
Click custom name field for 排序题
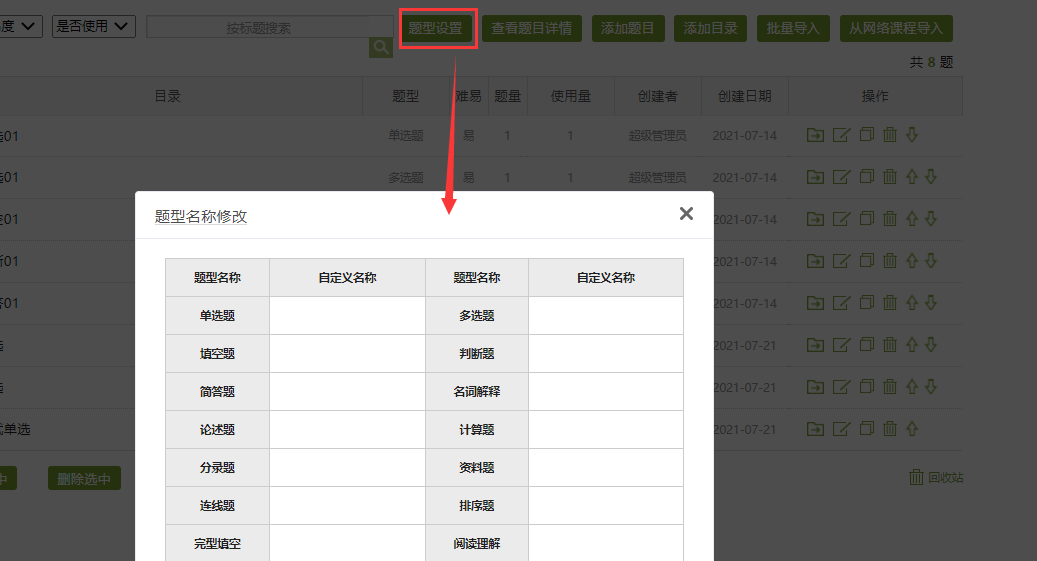606,506
